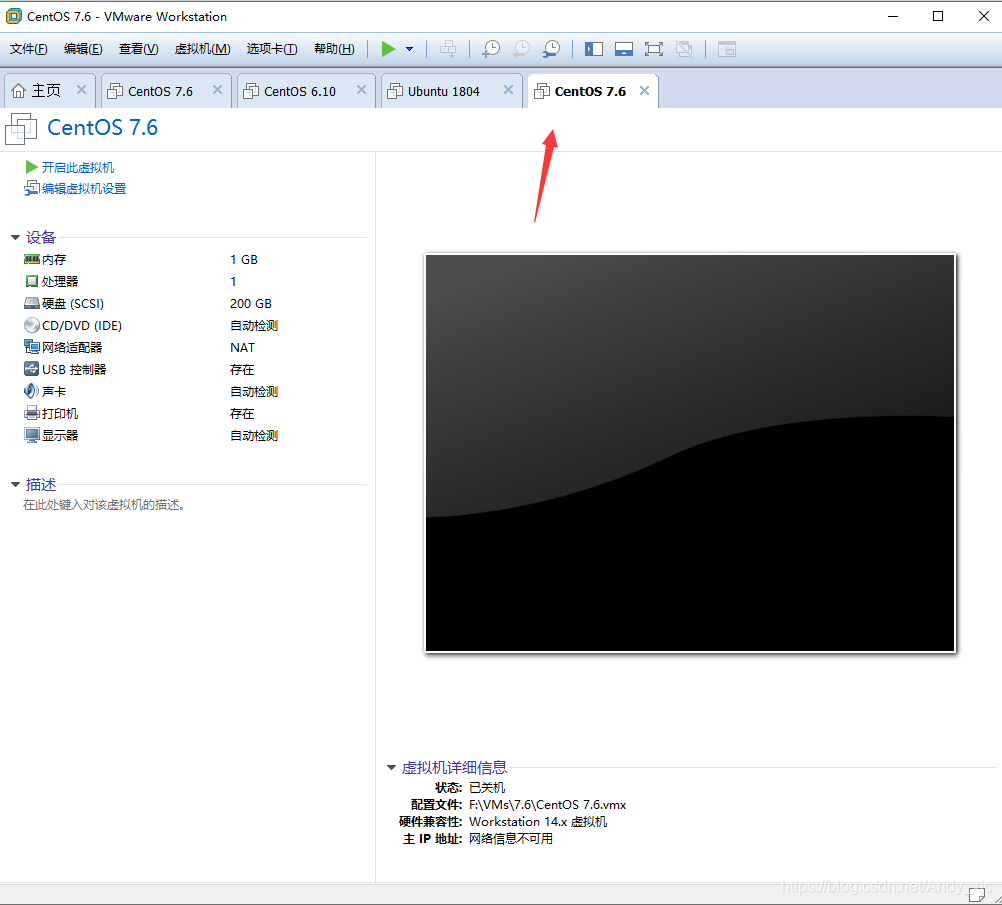Click the 配置文件 path F:\VMs\7.6\CentOS 7.6.vmx

click(x=548, y=805)
